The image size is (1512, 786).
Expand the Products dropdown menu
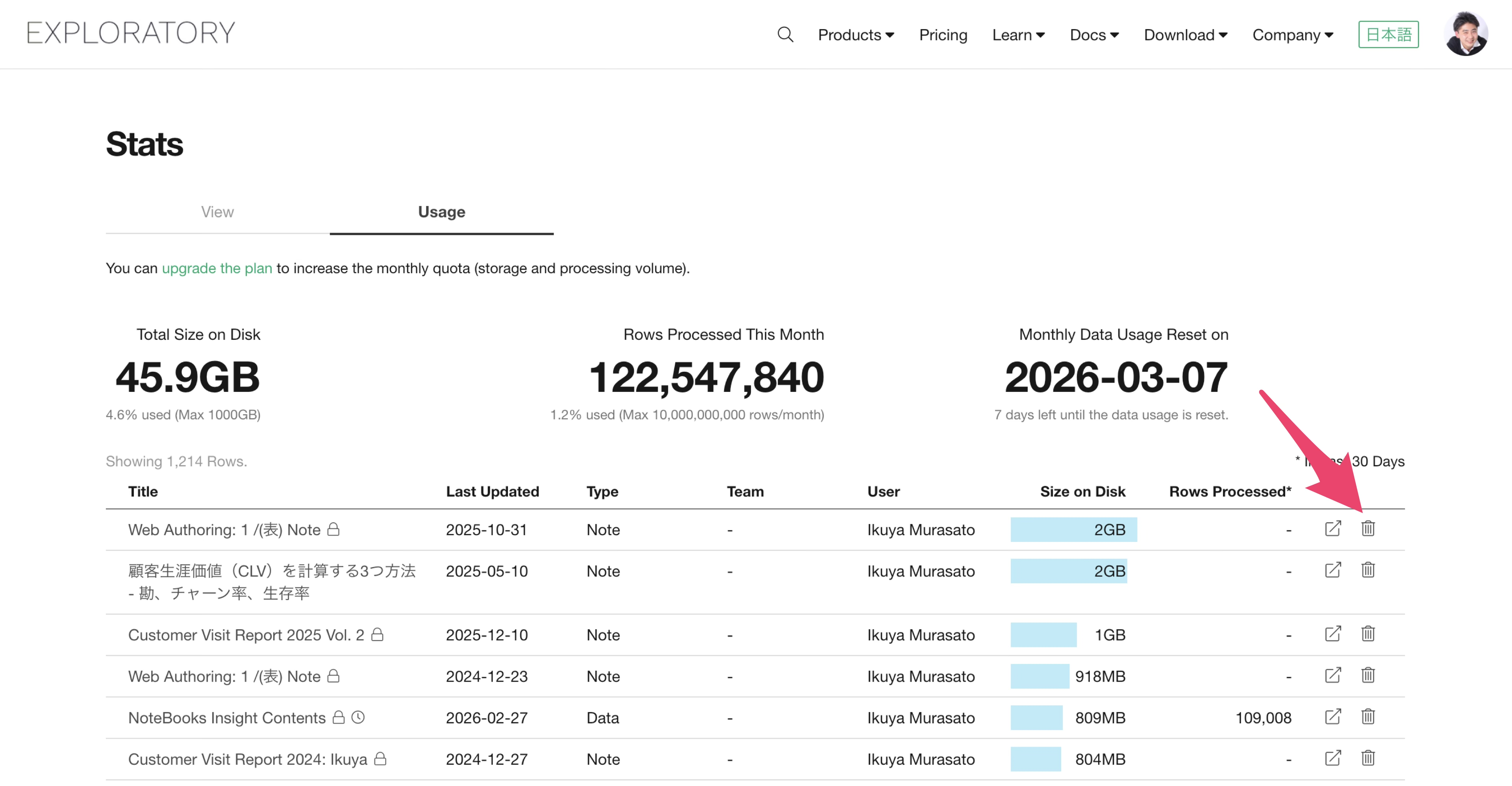[855, 35]
